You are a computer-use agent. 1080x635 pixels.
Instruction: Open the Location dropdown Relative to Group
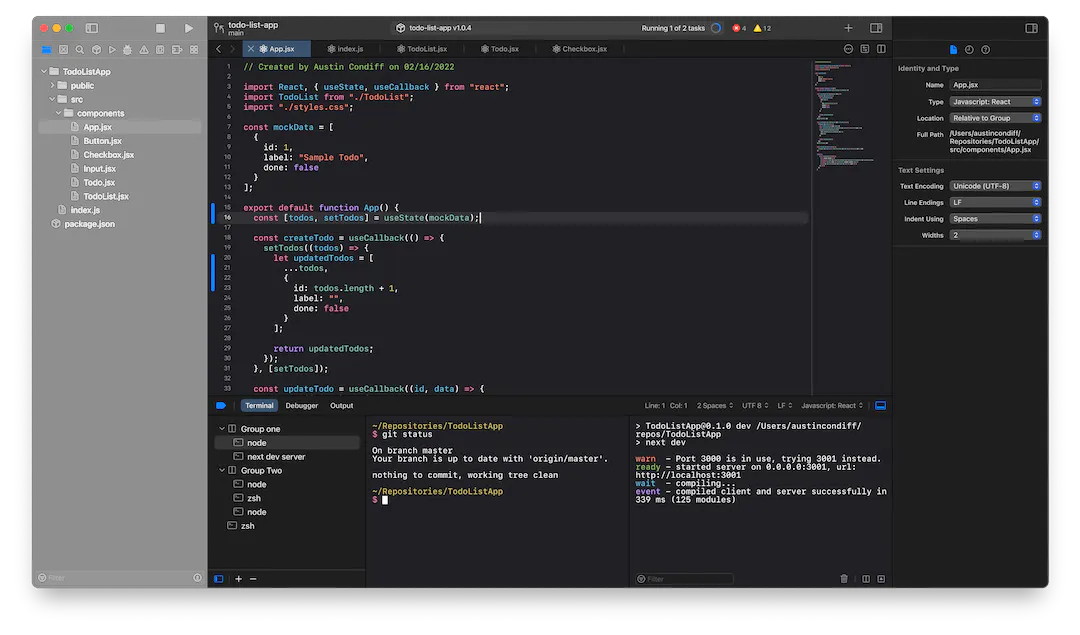995,118
